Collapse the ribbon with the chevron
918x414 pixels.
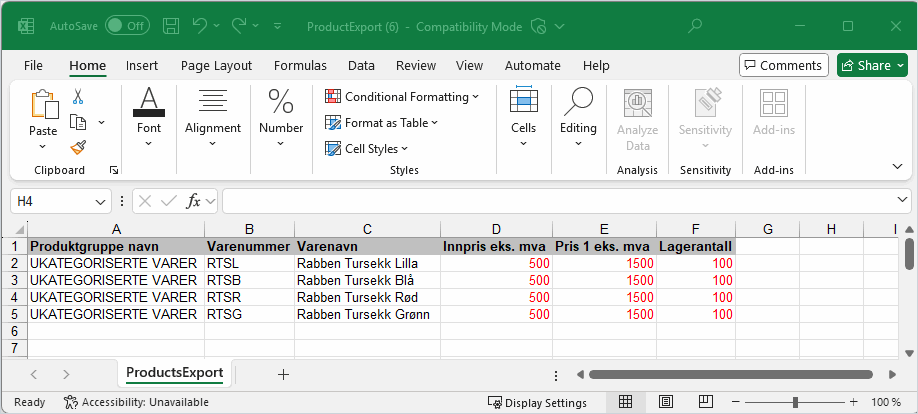click(x=897, y=166)
